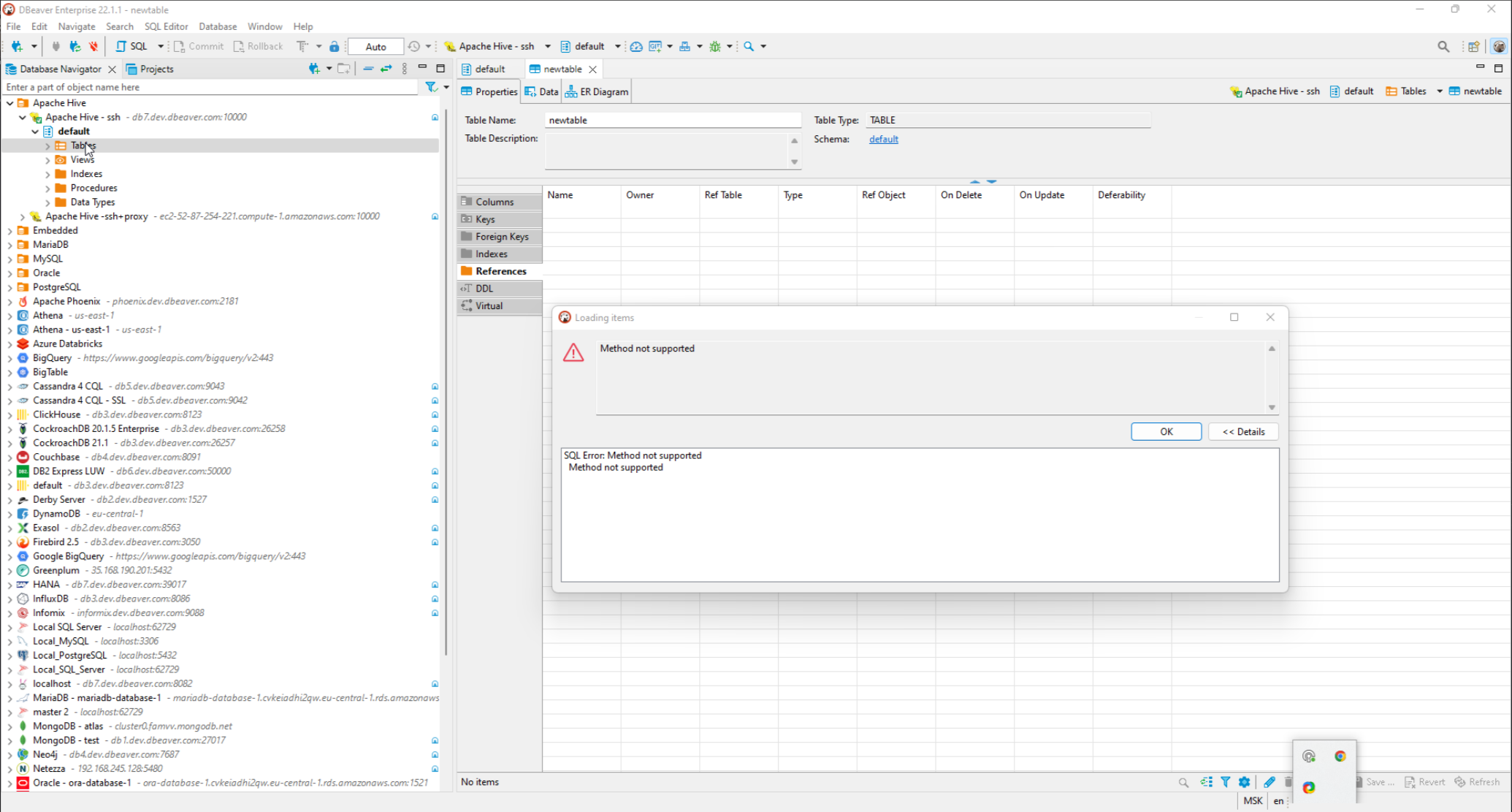Click the bottom panel search magnifier
The width and height of the screenshot is (1512, 812).
[1183, 782]
